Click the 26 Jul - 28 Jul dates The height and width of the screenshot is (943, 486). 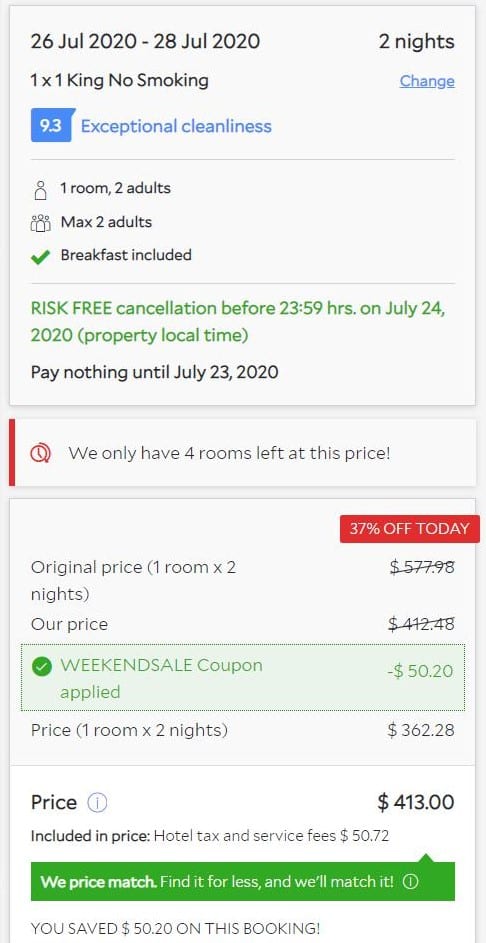pyautogui.click(x=146, y=41)
